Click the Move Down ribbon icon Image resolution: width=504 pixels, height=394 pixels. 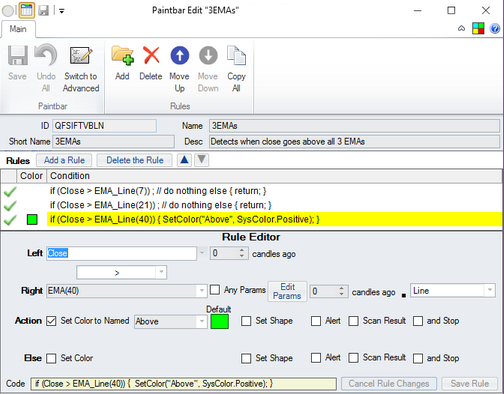click(x=208, y=55)
